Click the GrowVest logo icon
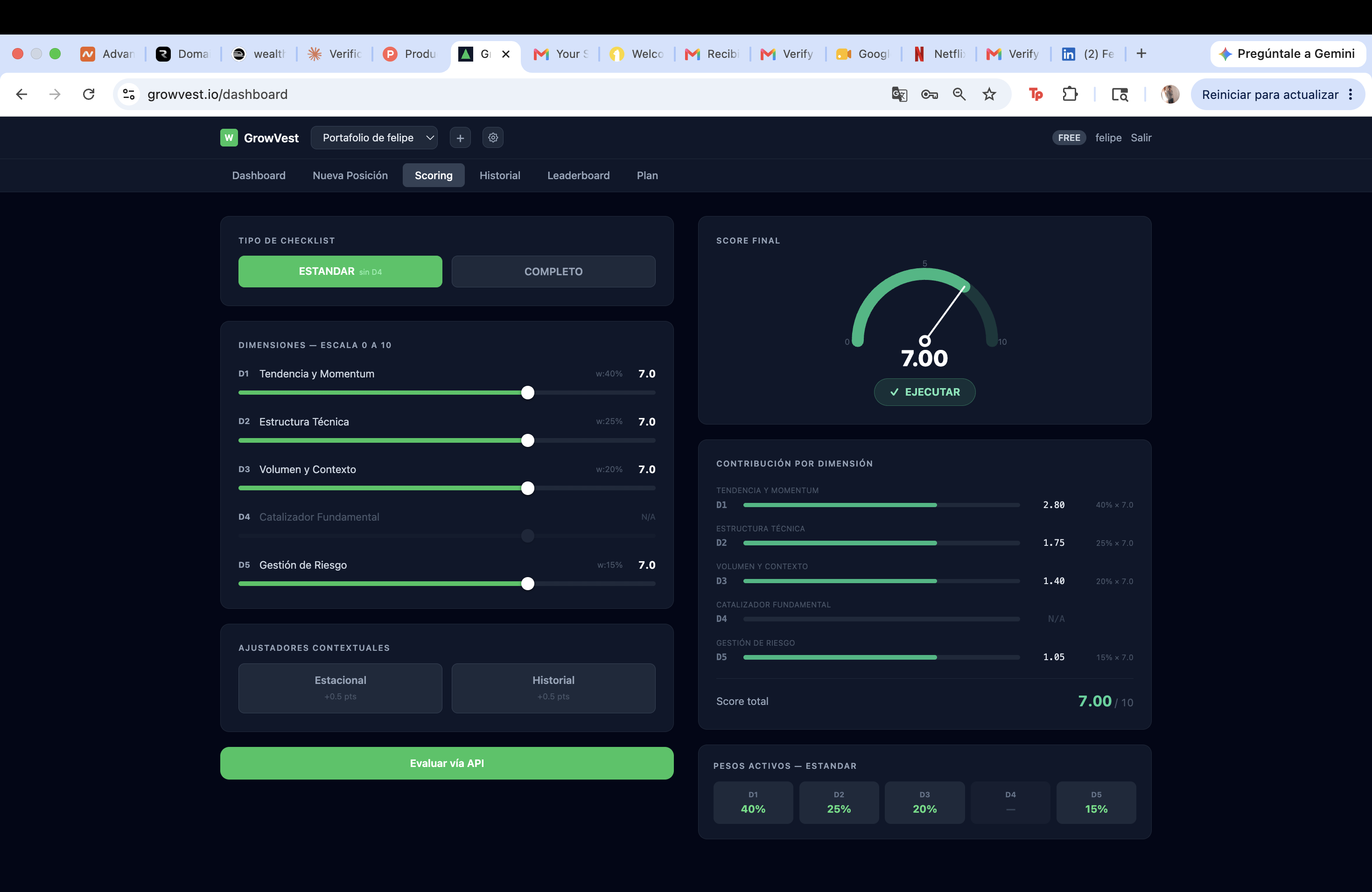 pos(229,138)
